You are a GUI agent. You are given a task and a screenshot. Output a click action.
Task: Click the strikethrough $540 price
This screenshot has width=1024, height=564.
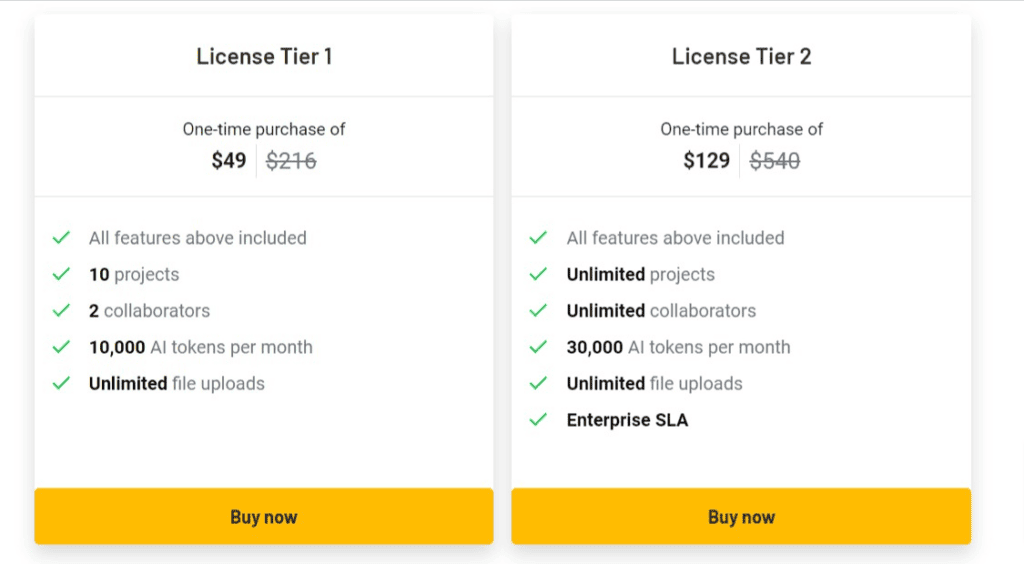[775, 161]
